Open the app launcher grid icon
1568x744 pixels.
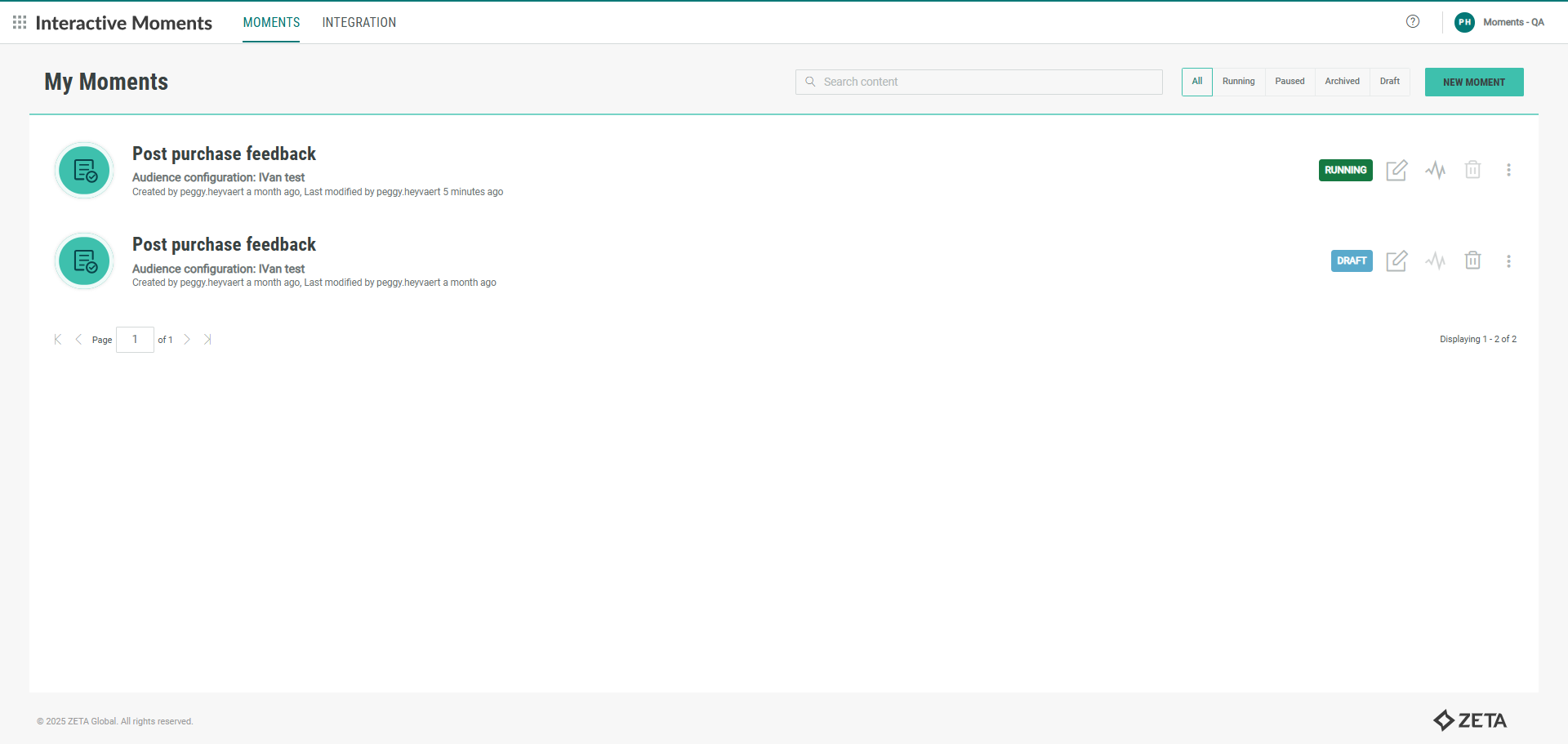[20, 22]
